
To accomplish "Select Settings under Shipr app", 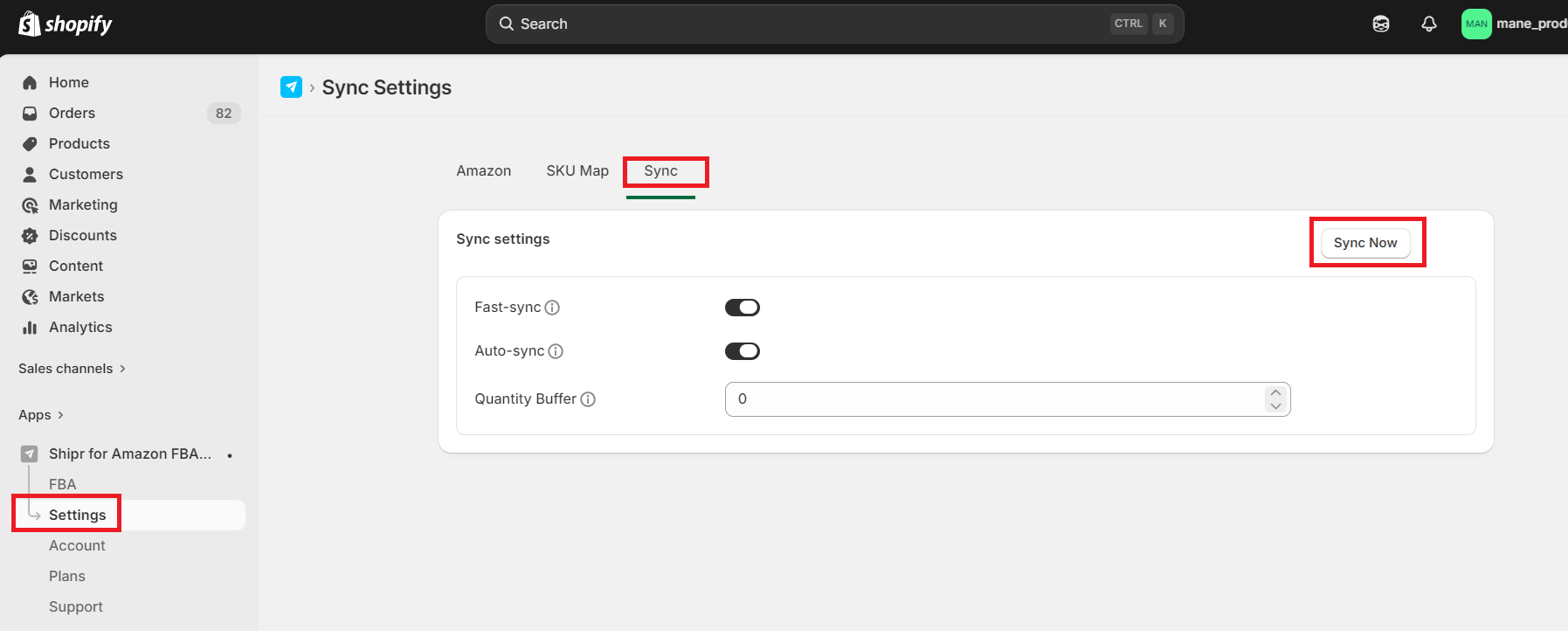I will (x=78, y=515).
